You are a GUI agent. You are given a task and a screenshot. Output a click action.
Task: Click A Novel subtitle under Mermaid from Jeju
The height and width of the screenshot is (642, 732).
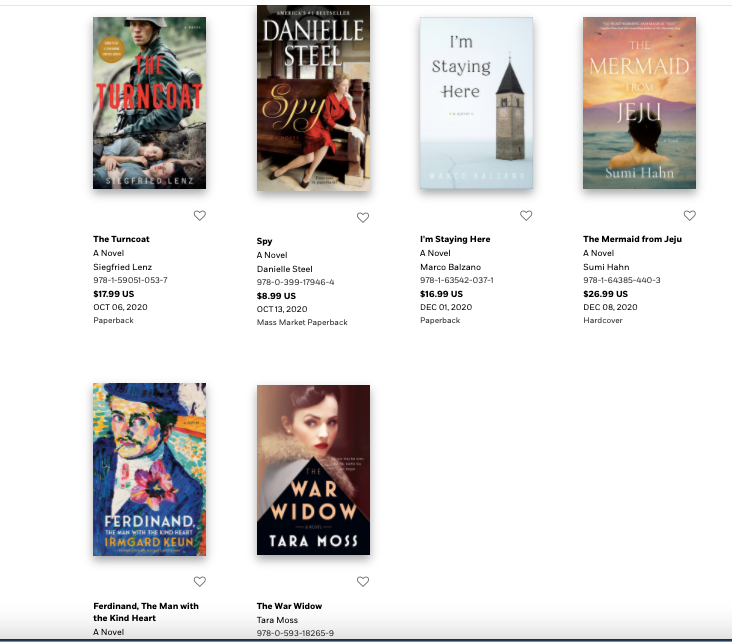598,253
